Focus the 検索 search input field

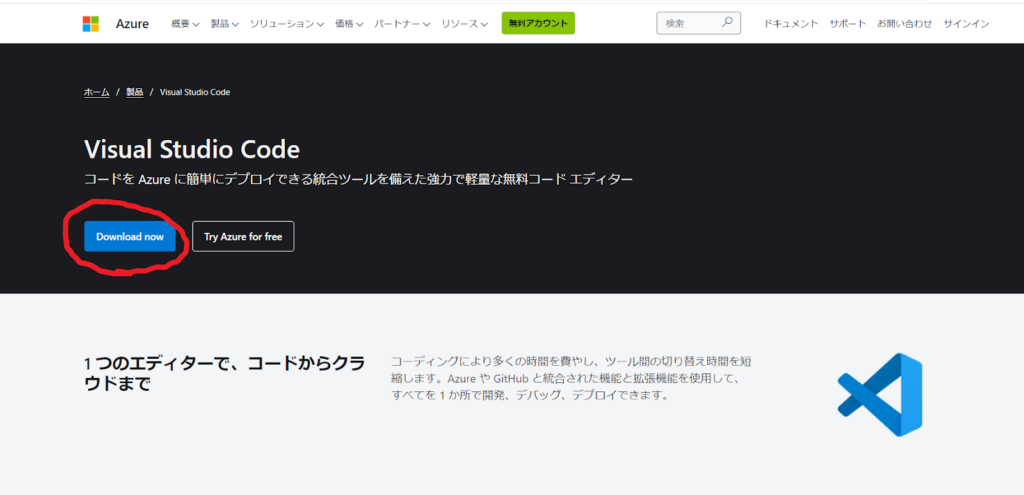point(687,23)
